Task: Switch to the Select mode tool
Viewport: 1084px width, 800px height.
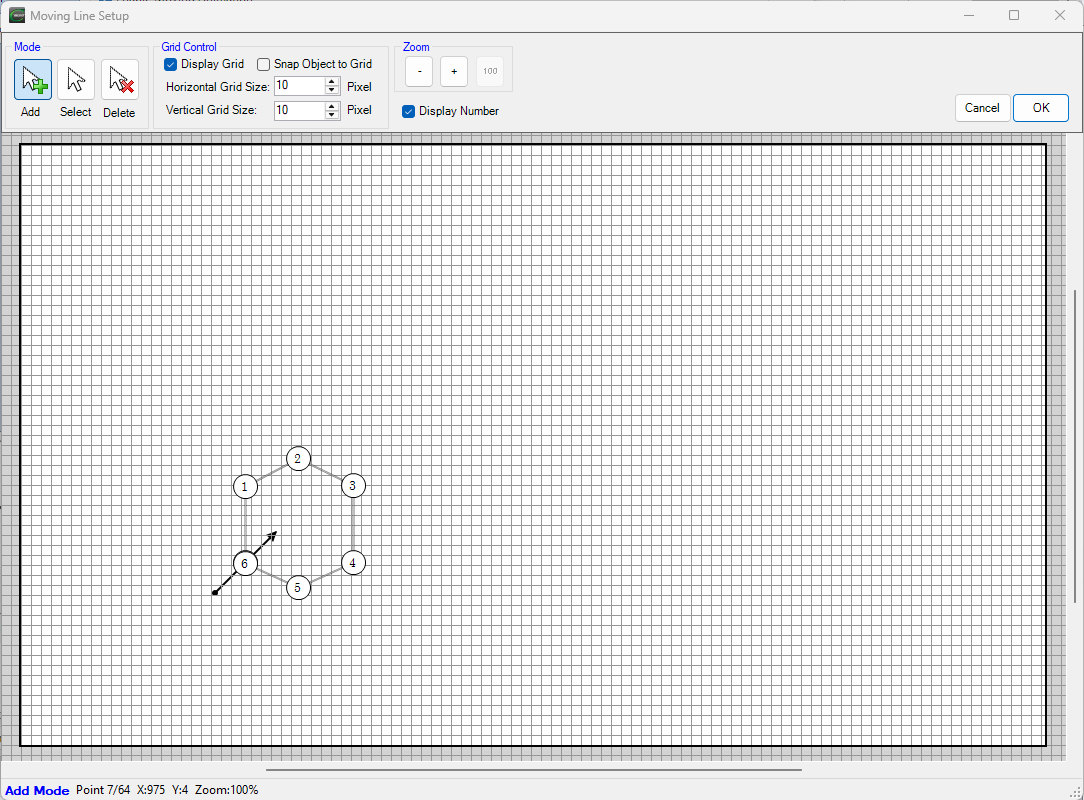Action: [x=75, y=80]
